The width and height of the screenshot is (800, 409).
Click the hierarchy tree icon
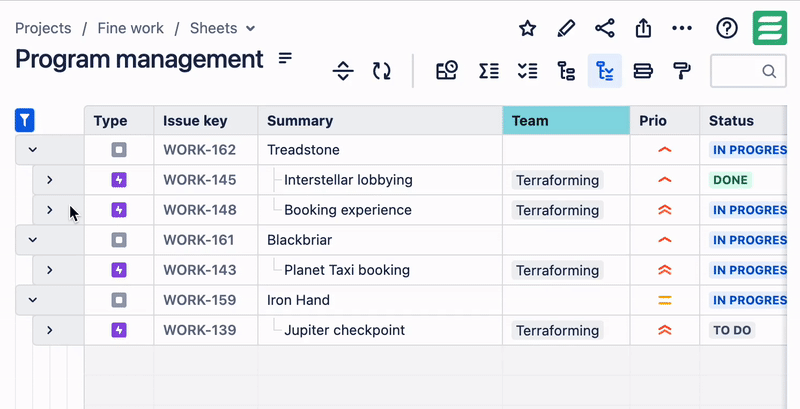click(x=566, y=71)
